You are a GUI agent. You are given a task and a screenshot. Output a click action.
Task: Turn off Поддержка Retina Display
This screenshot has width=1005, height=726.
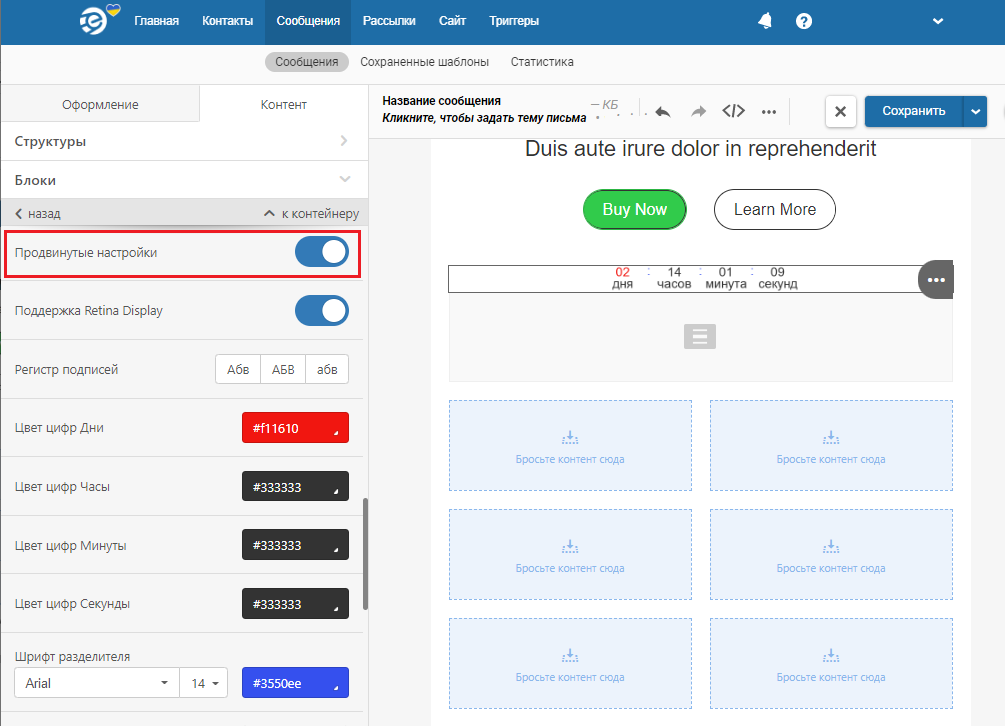[x=321, y=311]
